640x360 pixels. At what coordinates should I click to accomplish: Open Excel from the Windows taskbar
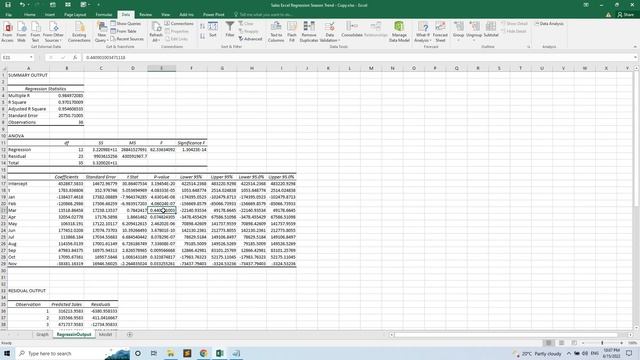point(220,353)
